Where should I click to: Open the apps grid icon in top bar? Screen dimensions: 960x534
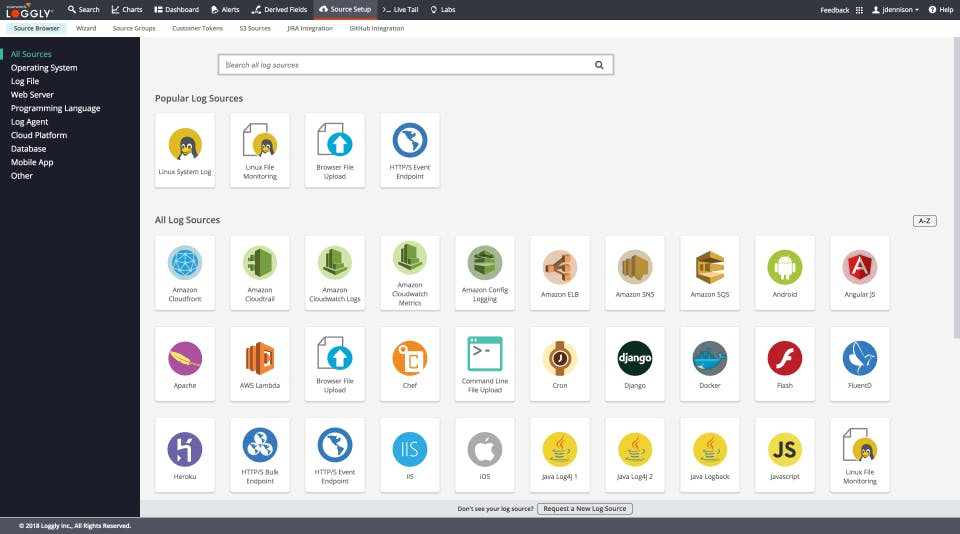tap(859, 10)
